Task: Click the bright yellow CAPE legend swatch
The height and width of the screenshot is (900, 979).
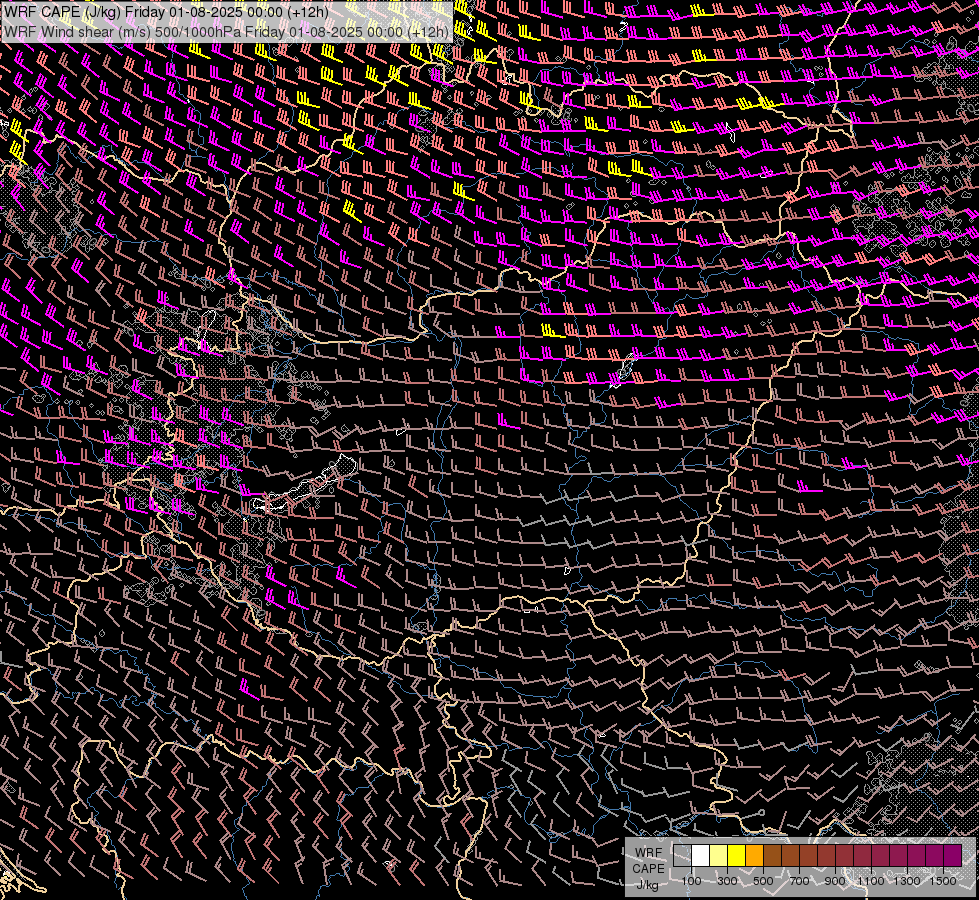Action: 737,856
